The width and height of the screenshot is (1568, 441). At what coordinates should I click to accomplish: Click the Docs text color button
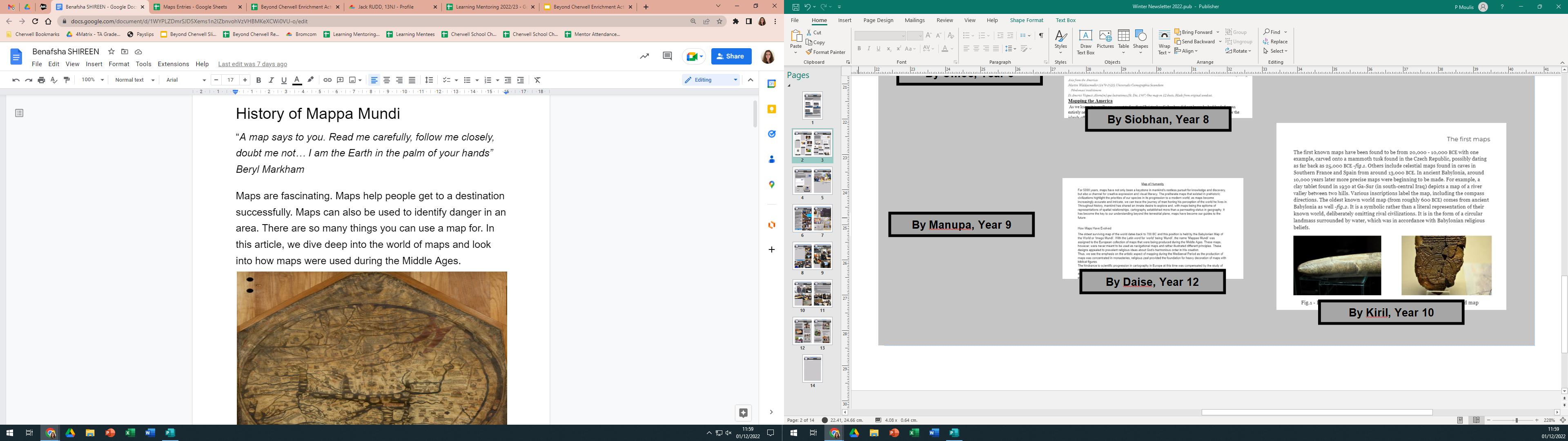click(297, 80)
